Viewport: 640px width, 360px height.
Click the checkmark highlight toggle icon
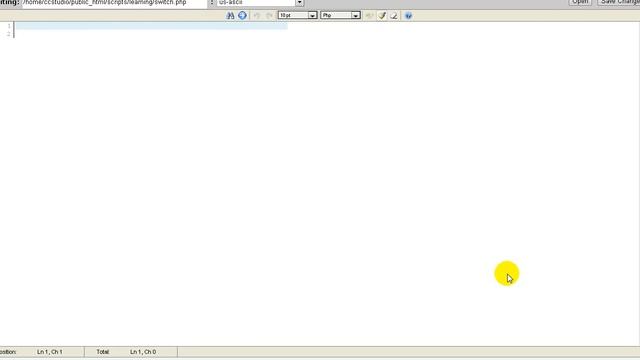(x=382, y=16)
